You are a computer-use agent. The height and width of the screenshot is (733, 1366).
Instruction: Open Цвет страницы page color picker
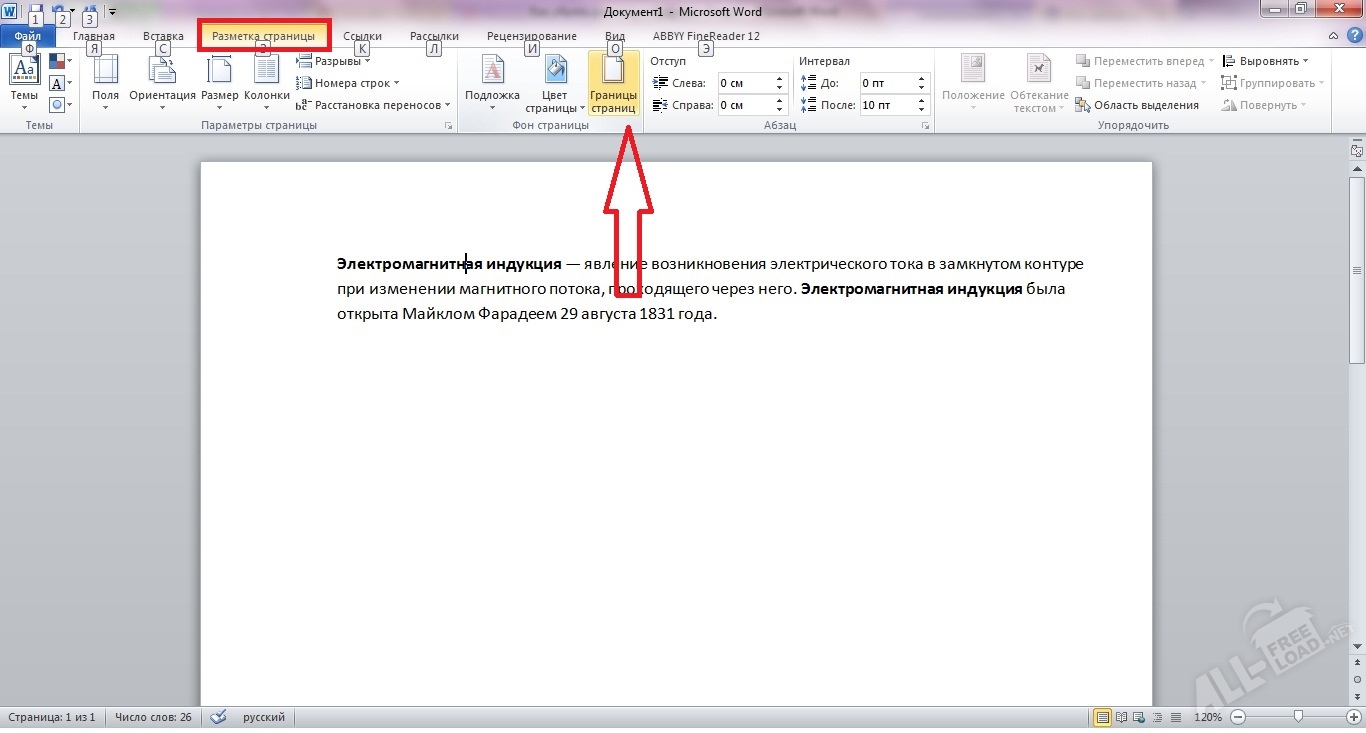(x=554, y=72)
